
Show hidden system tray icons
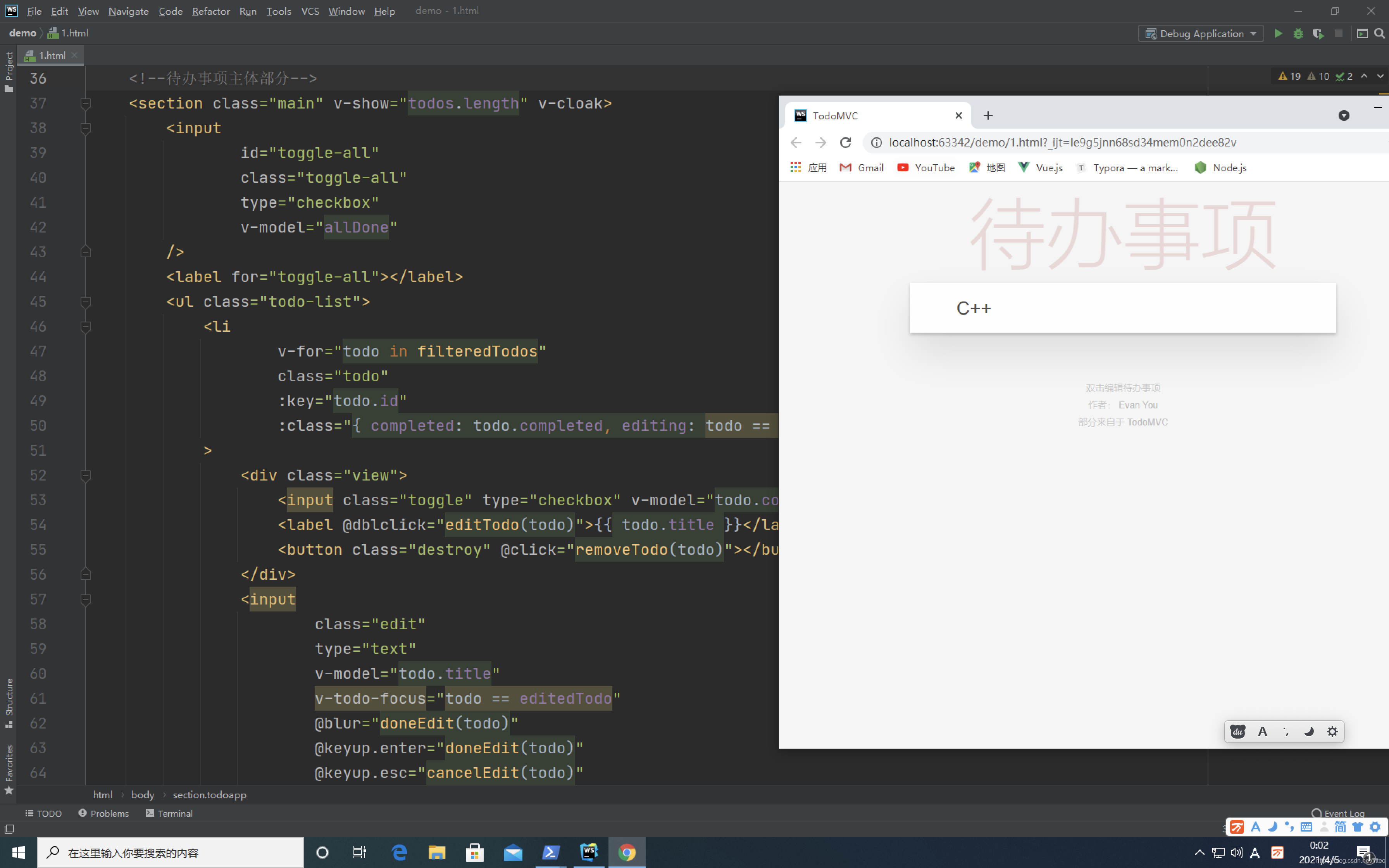click(1199, 852)
